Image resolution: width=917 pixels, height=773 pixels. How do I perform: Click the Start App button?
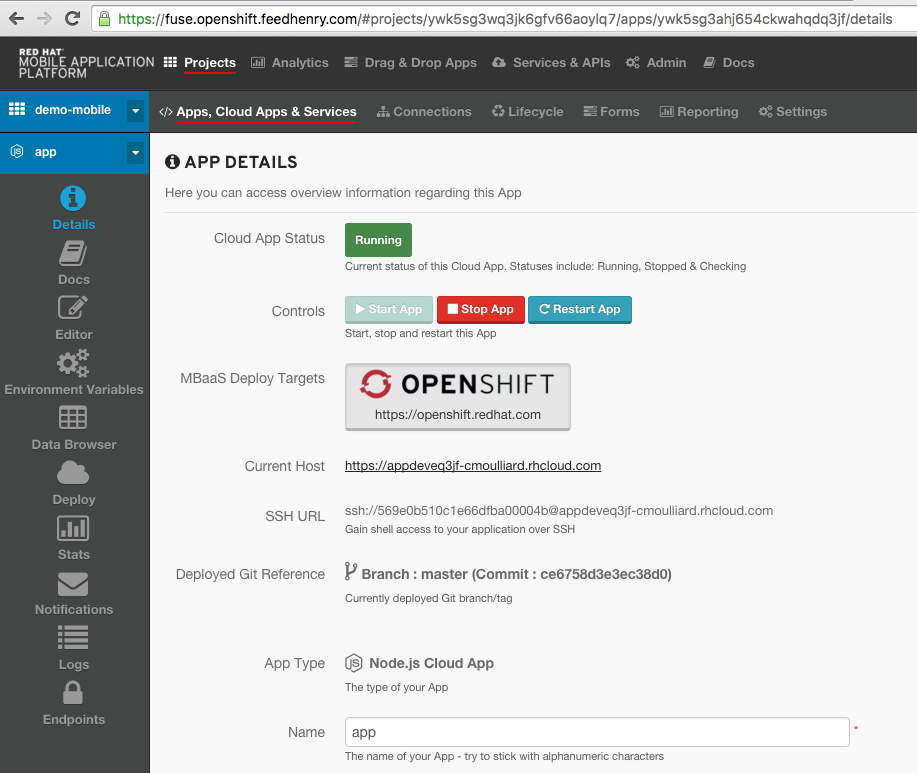point(389,309)
